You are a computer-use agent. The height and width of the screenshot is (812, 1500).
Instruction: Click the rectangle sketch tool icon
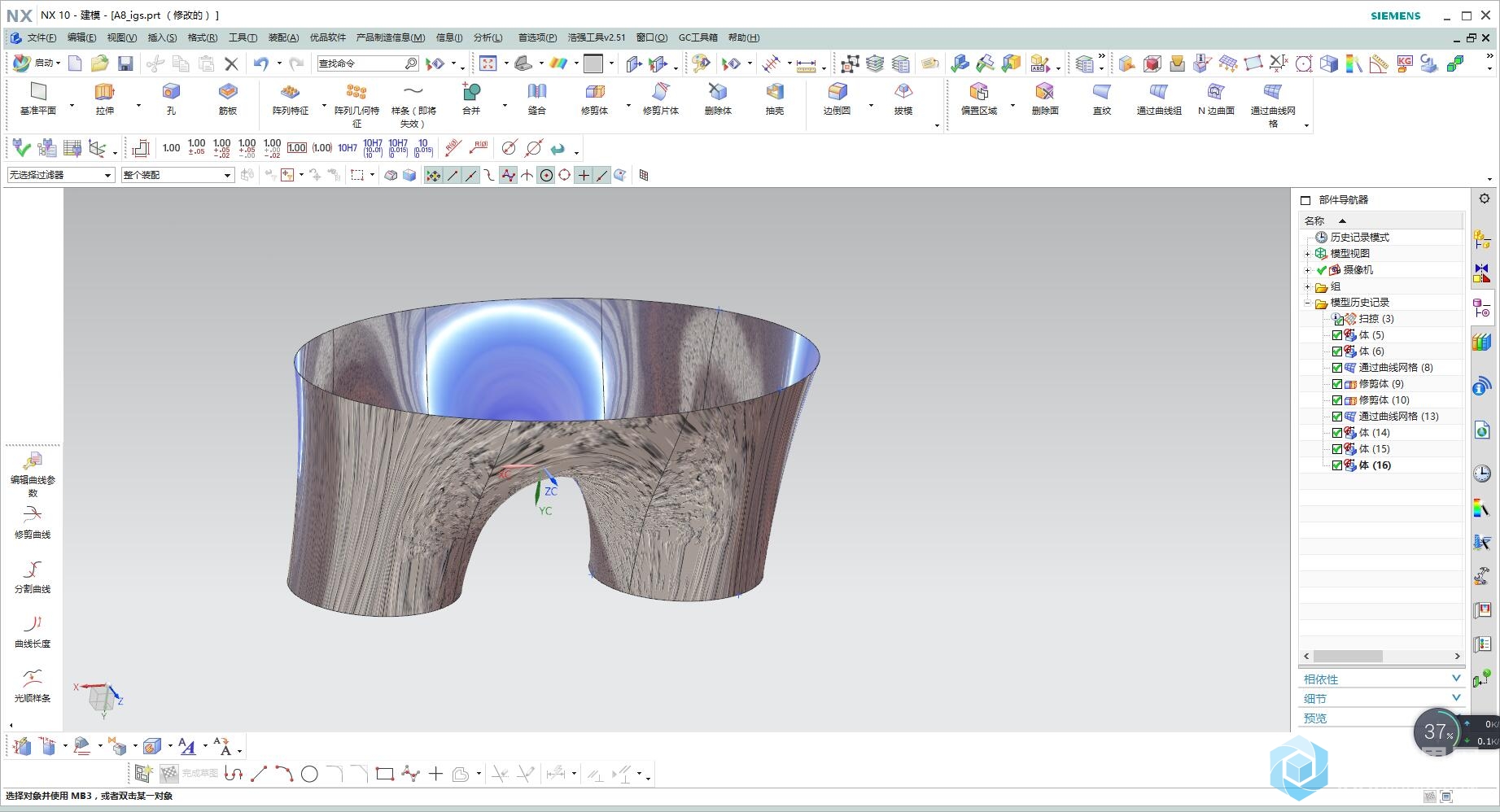385,775
